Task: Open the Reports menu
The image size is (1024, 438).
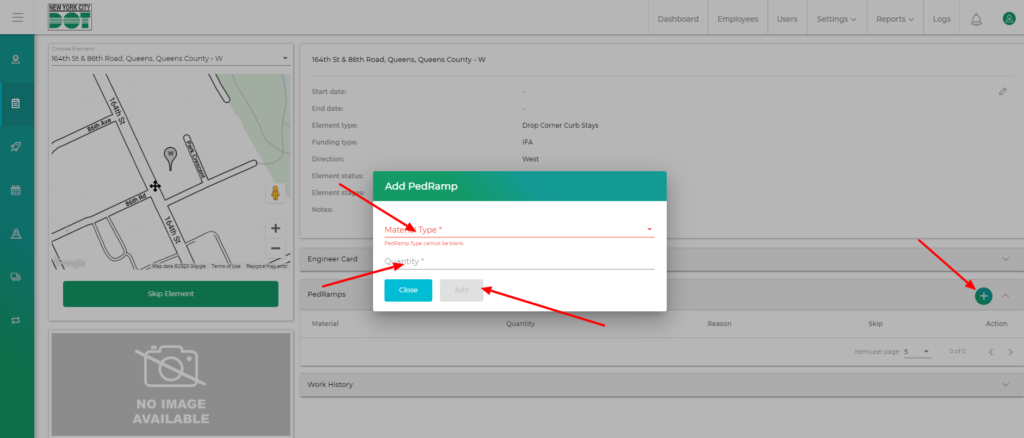Action: 894,19
